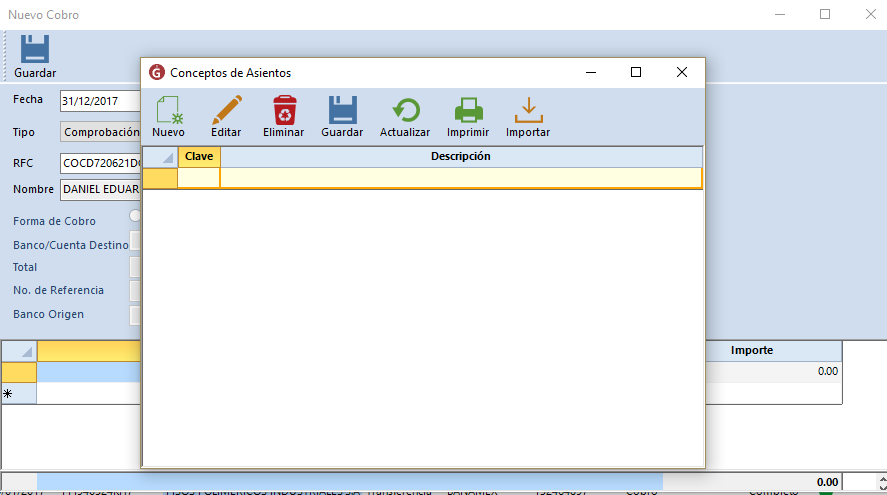Image resolution: width=887 pixels, height=495 pixels.
Task: Focus the RFC text field
Action: coord(100,163)
